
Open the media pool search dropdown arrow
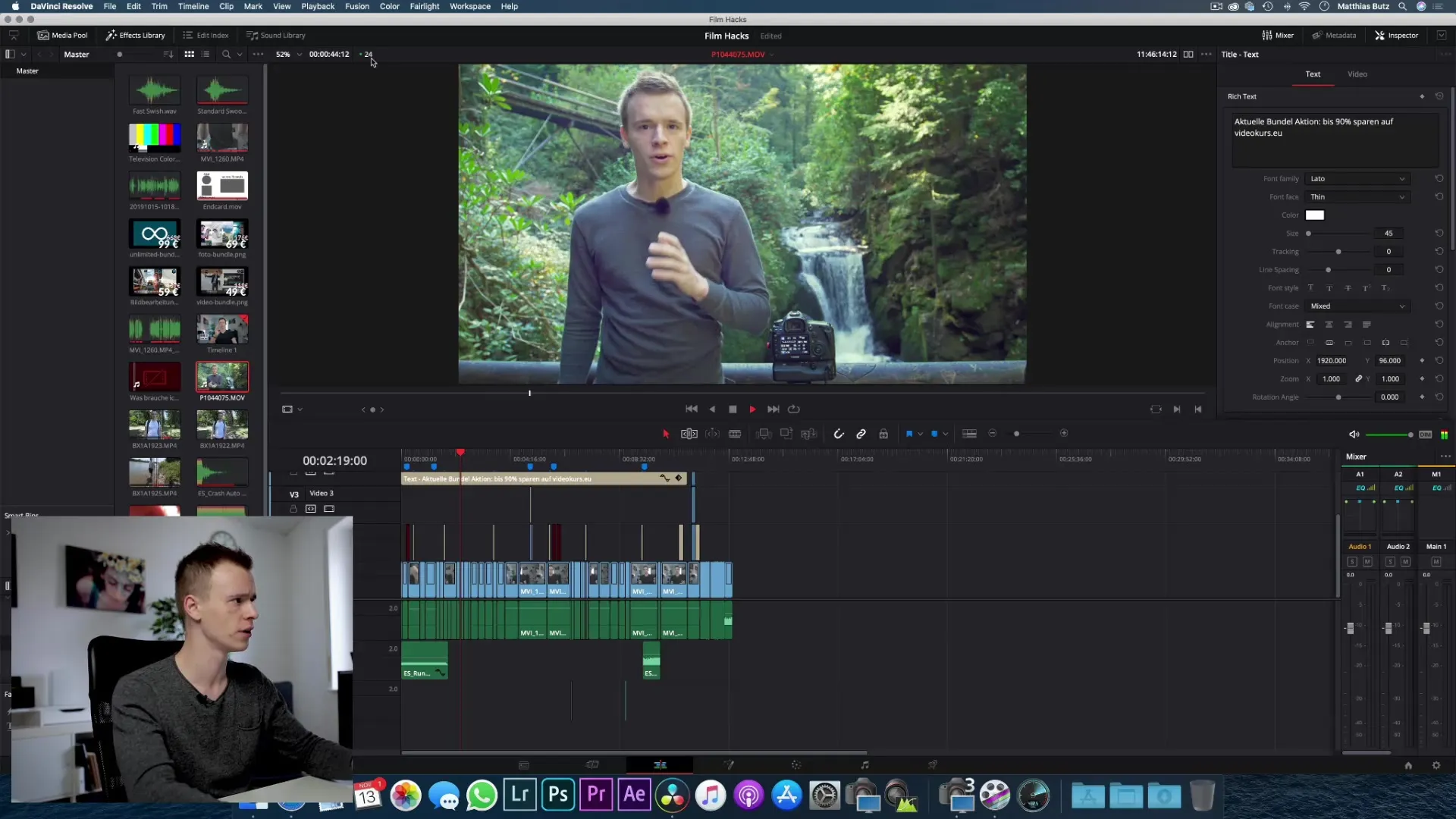tap(240, 55)
